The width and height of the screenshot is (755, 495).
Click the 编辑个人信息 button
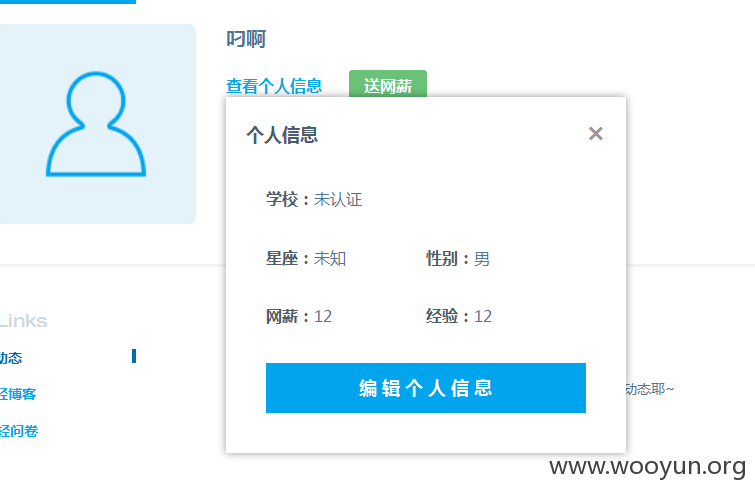pos(426,388)
